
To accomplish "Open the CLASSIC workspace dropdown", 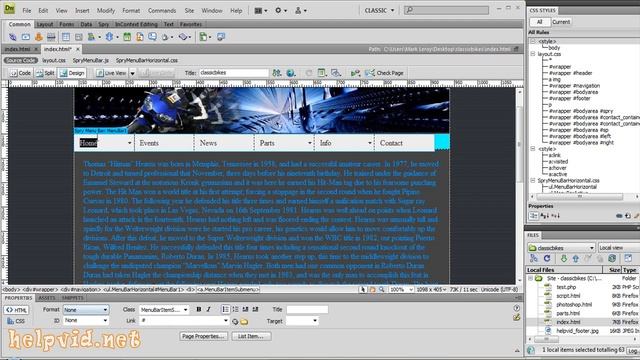I will pos(380,10).
